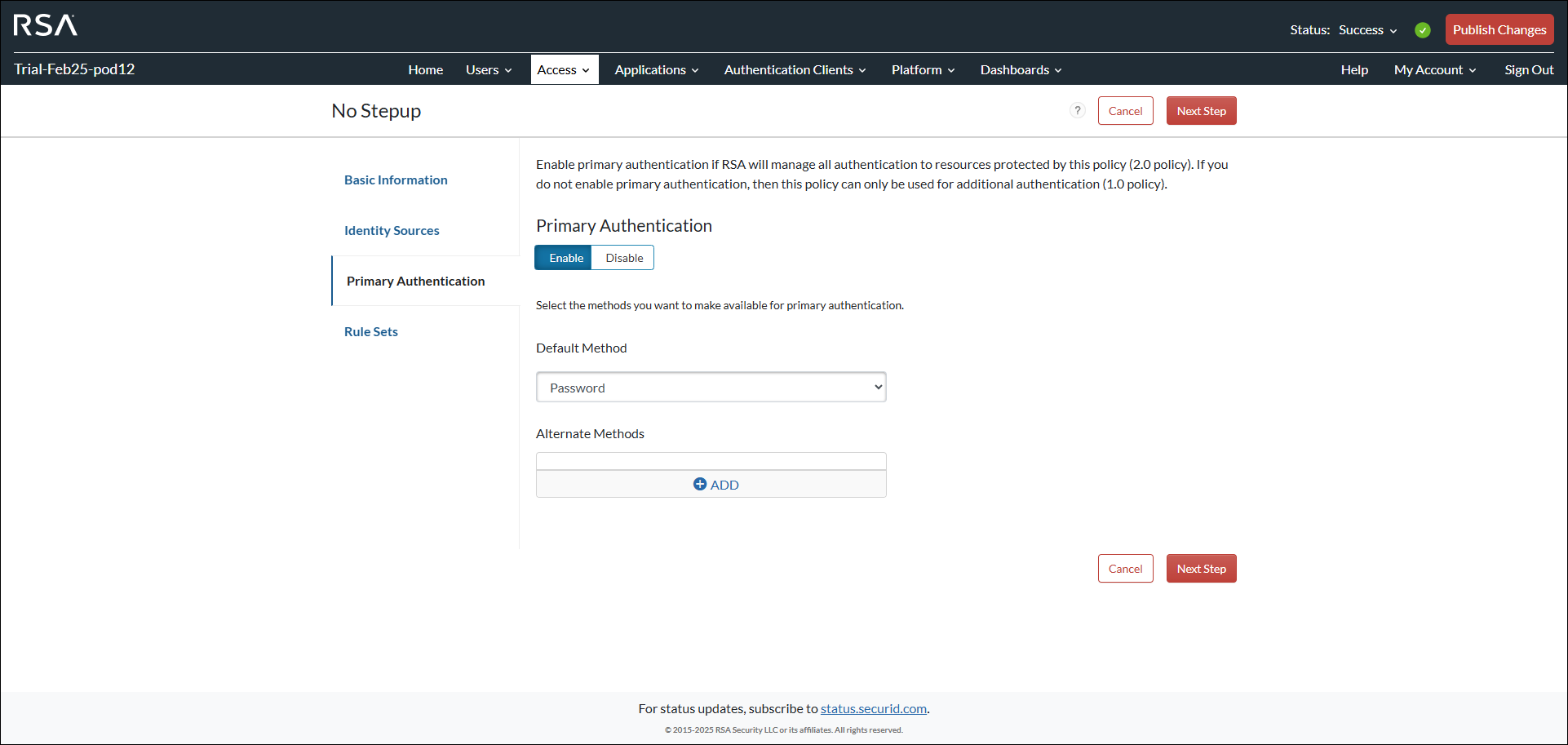Switch to the Basic Information step
The height and width of the screenshot is (745, 1568).
pos(396,180)
